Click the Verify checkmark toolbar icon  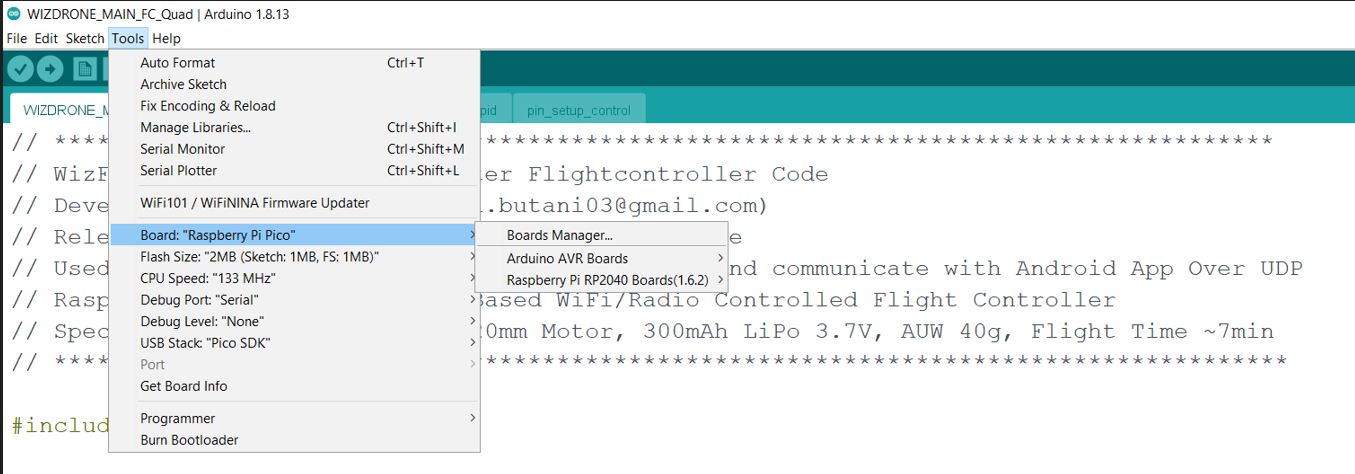(20, 69)
